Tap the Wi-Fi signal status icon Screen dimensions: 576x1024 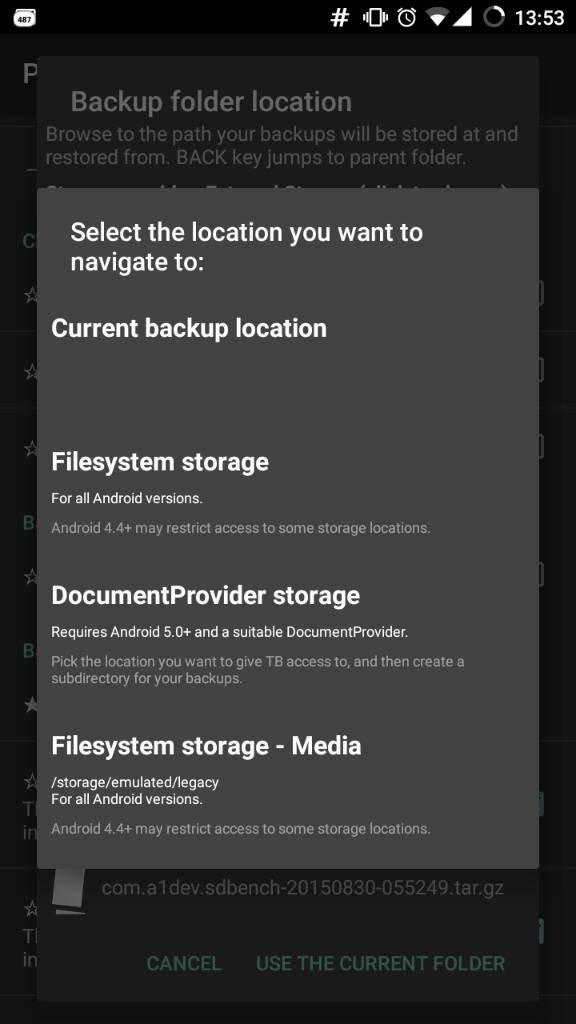[x=437, y=18]
